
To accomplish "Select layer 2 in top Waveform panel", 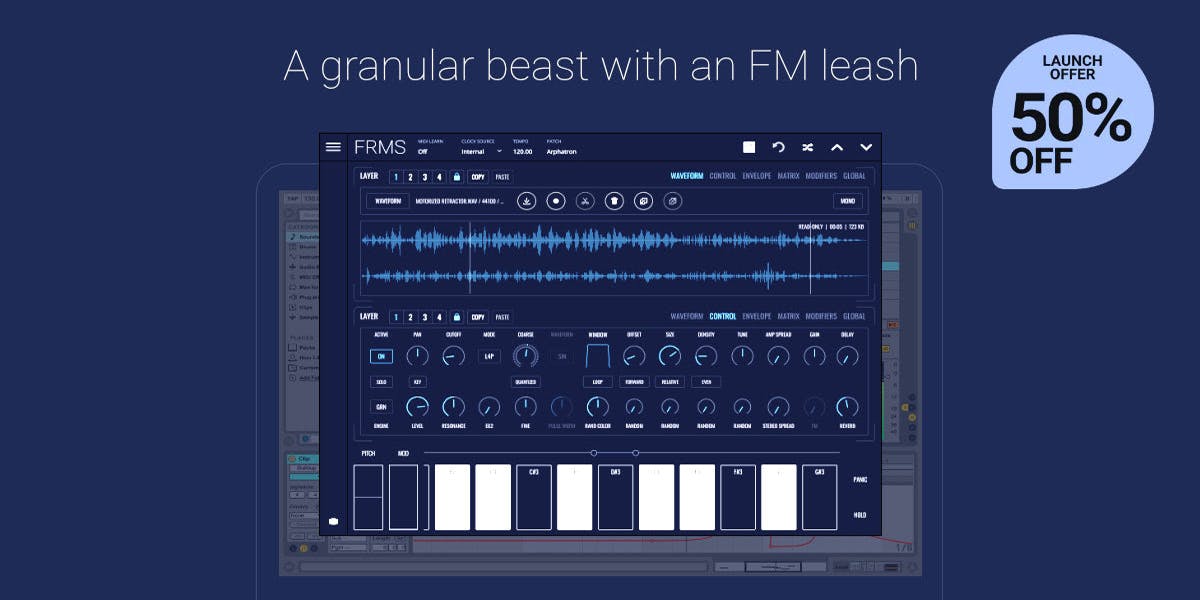I will (x=410, y=177).
